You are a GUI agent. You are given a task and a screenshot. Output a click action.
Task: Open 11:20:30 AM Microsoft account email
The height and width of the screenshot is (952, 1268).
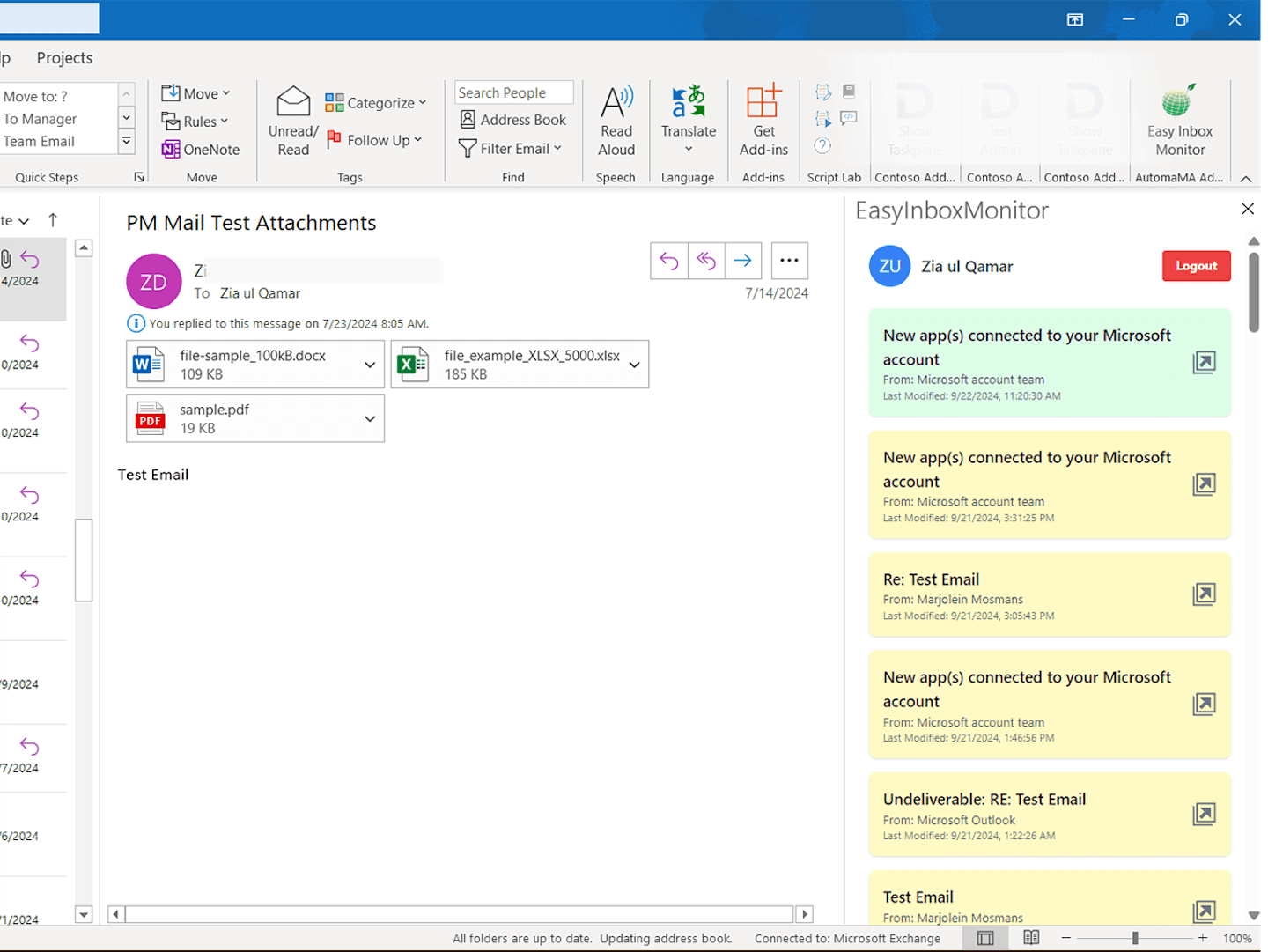[1204, 362]
